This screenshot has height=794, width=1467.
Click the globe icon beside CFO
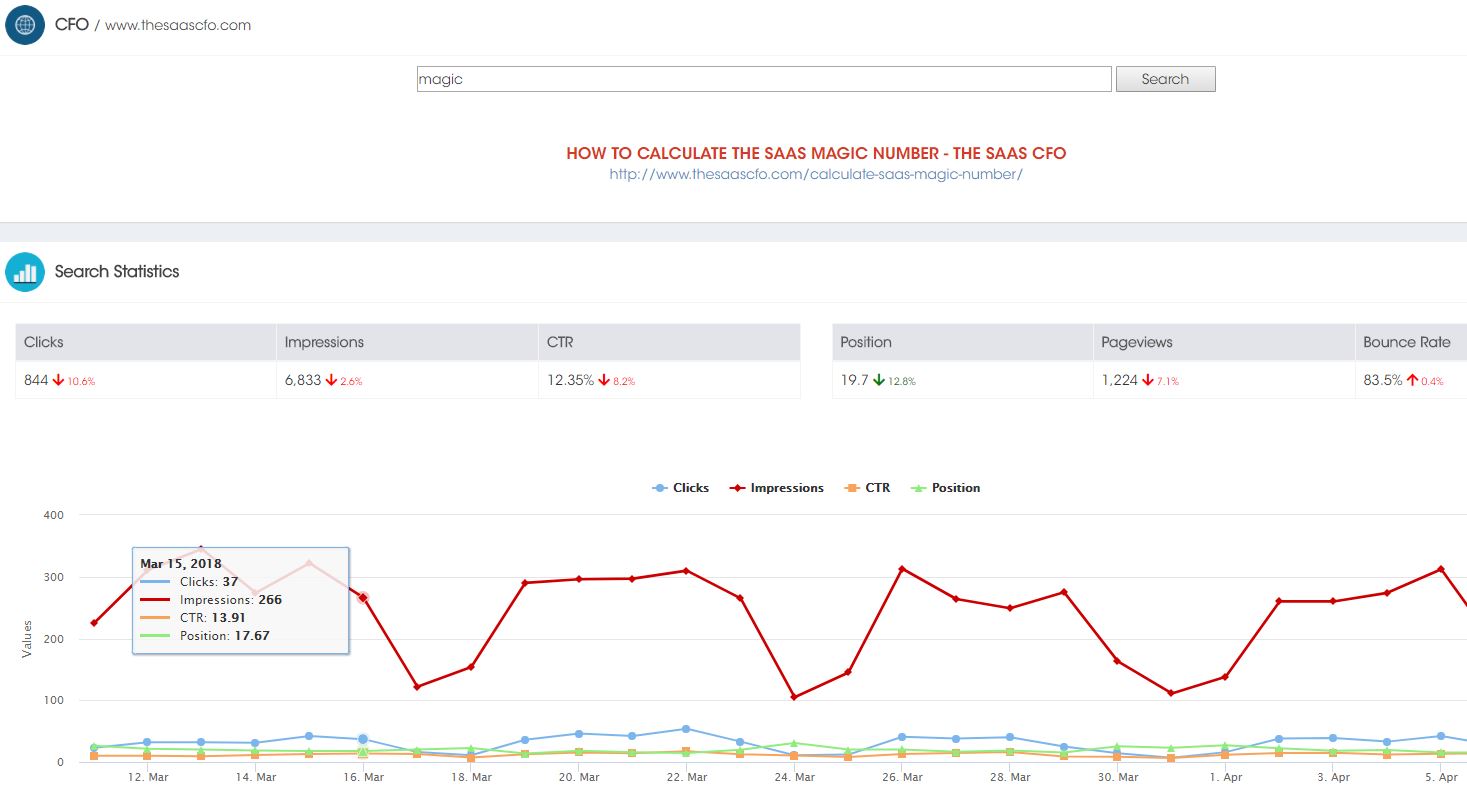pos(25,24)
